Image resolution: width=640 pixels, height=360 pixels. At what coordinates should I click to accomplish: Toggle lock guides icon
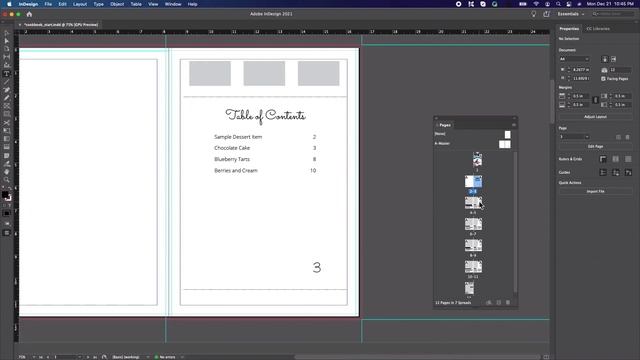click(616, 172)
